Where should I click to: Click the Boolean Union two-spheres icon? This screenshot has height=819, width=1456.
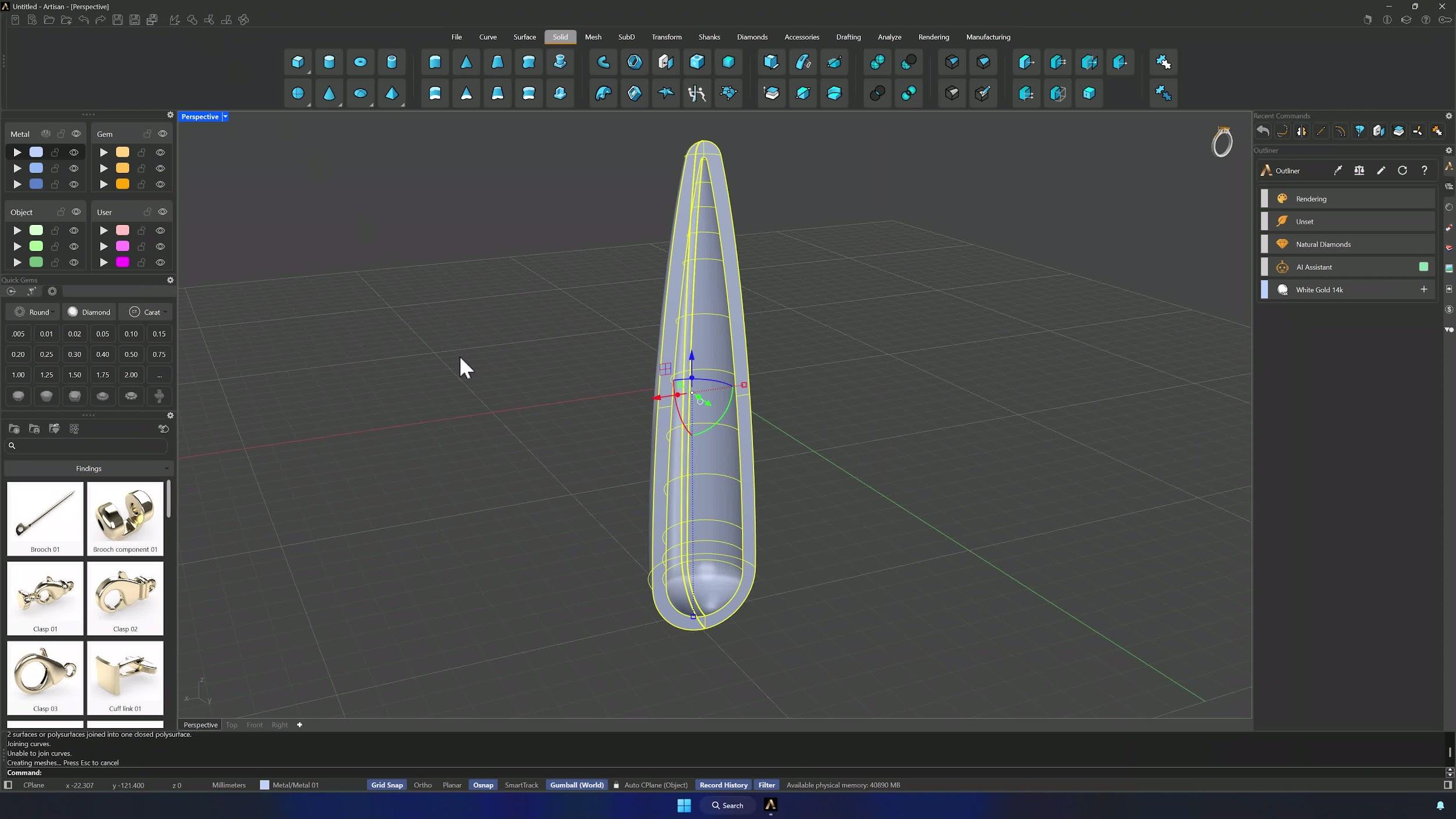pyautogui.click(x=878, y=62)
